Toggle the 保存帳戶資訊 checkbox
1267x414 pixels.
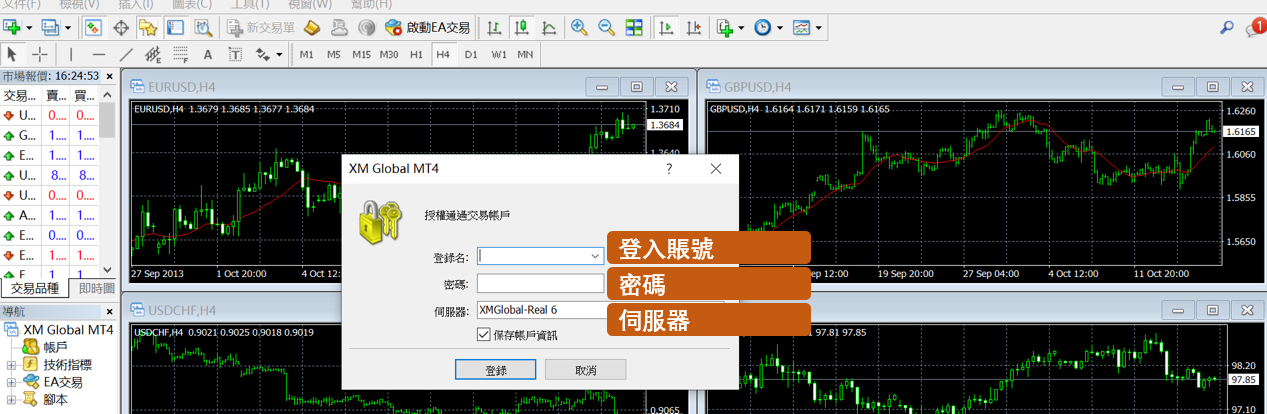pos(484,335)
